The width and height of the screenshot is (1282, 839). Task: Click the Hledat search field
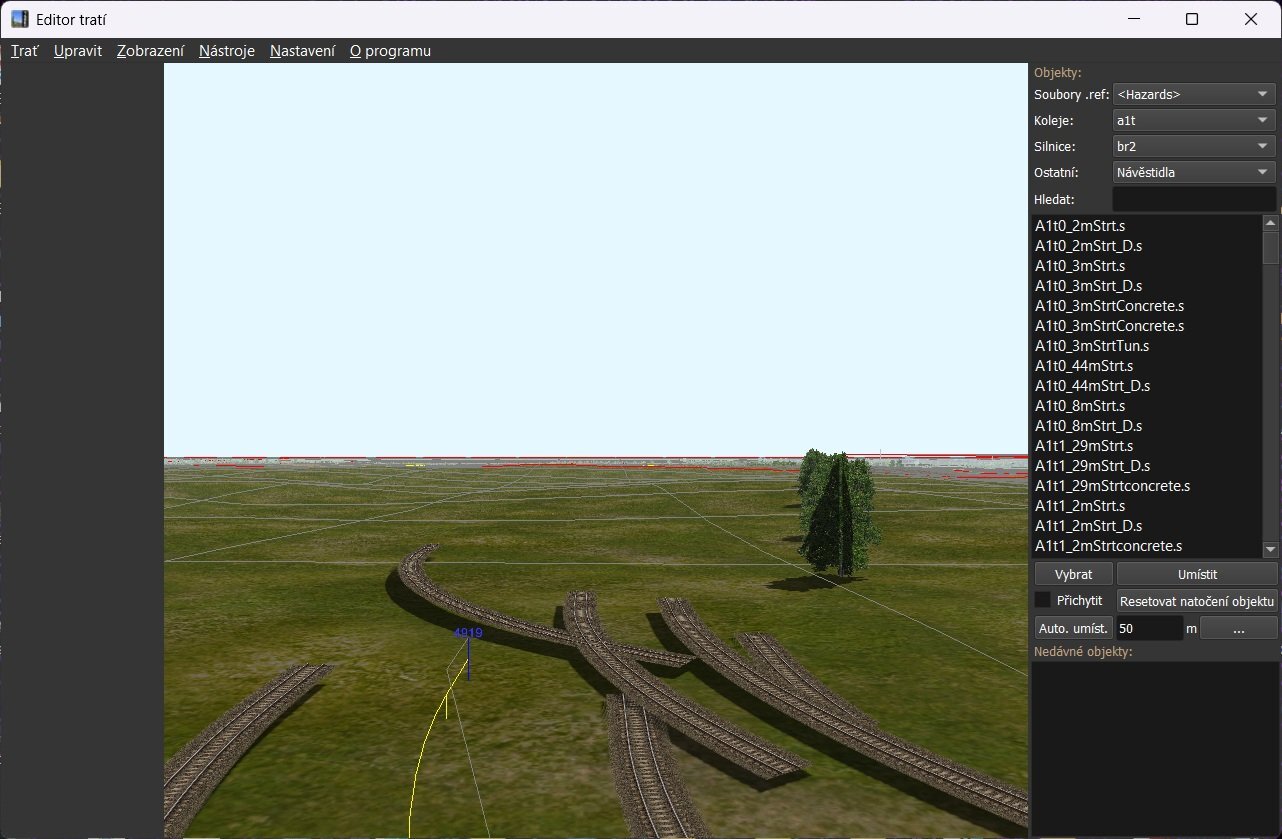point(1194,199)
